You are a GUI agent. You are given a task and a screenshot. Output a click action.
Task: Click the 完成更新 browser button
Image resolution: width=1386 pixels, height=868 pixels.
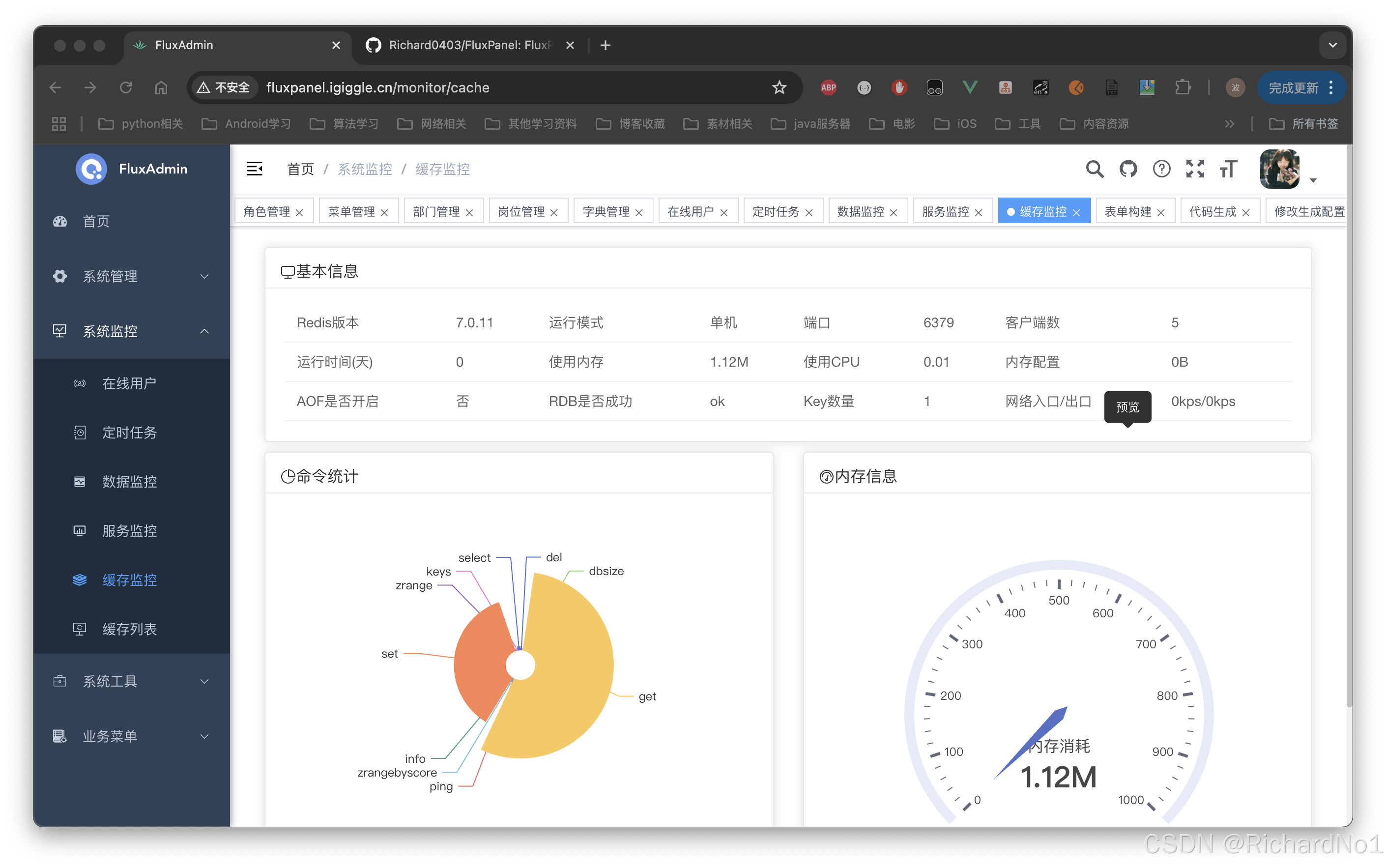1294,87
